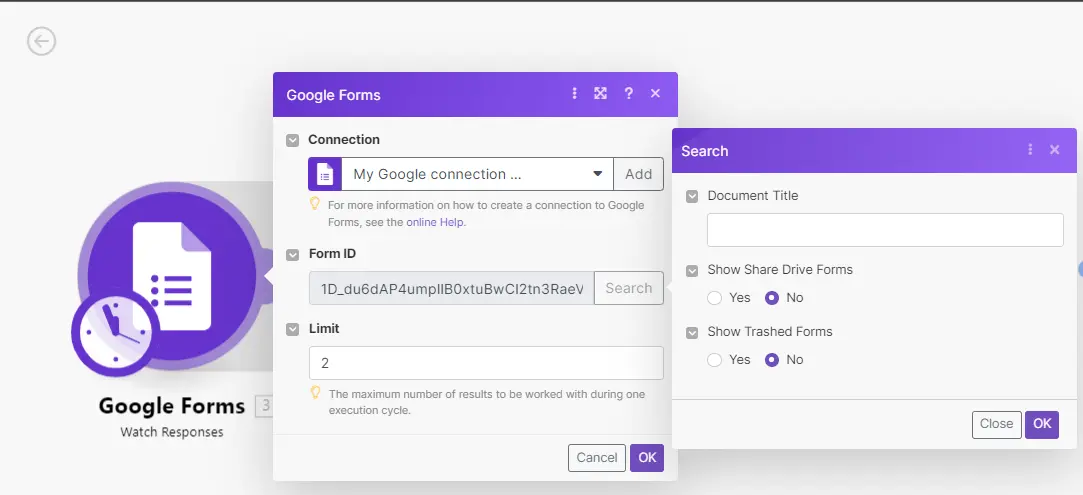Click the Form ID input field
This screenshot has width=1083, height=495.
pos(452,288)
